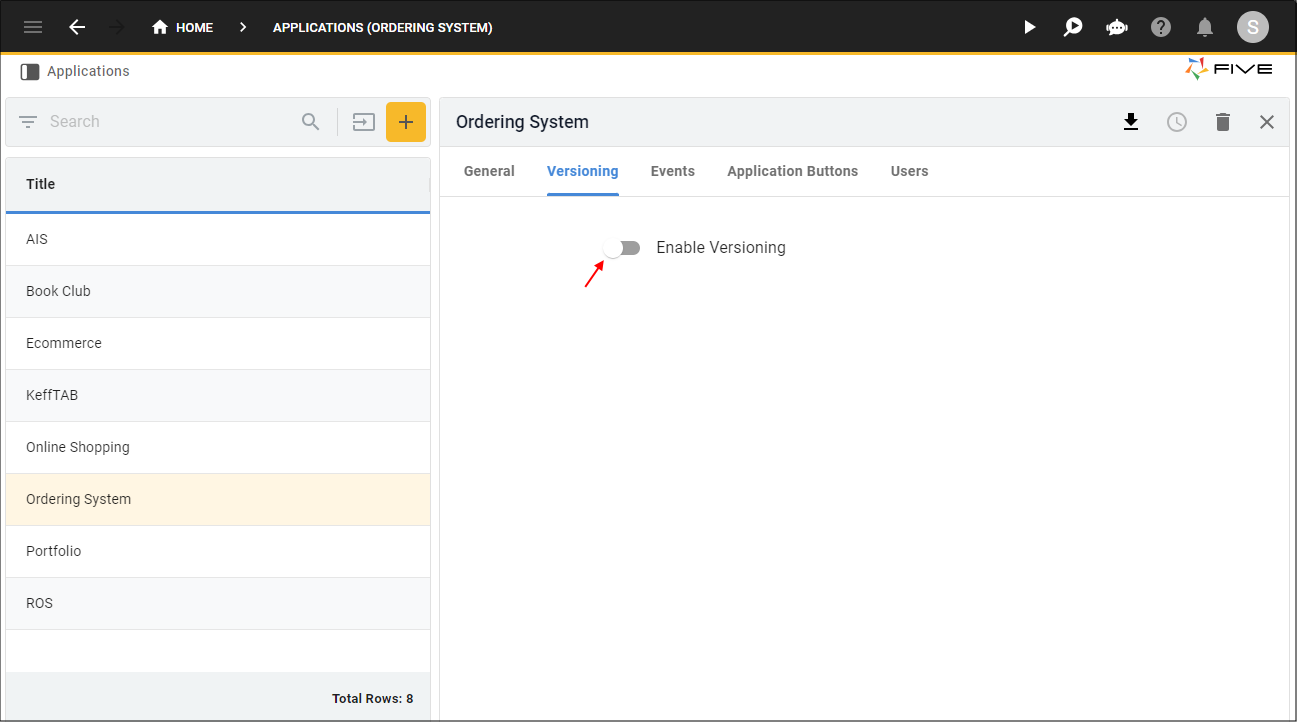Add a new application with plus button
The height and width of the screenshot is (722, 1297).
406,122
